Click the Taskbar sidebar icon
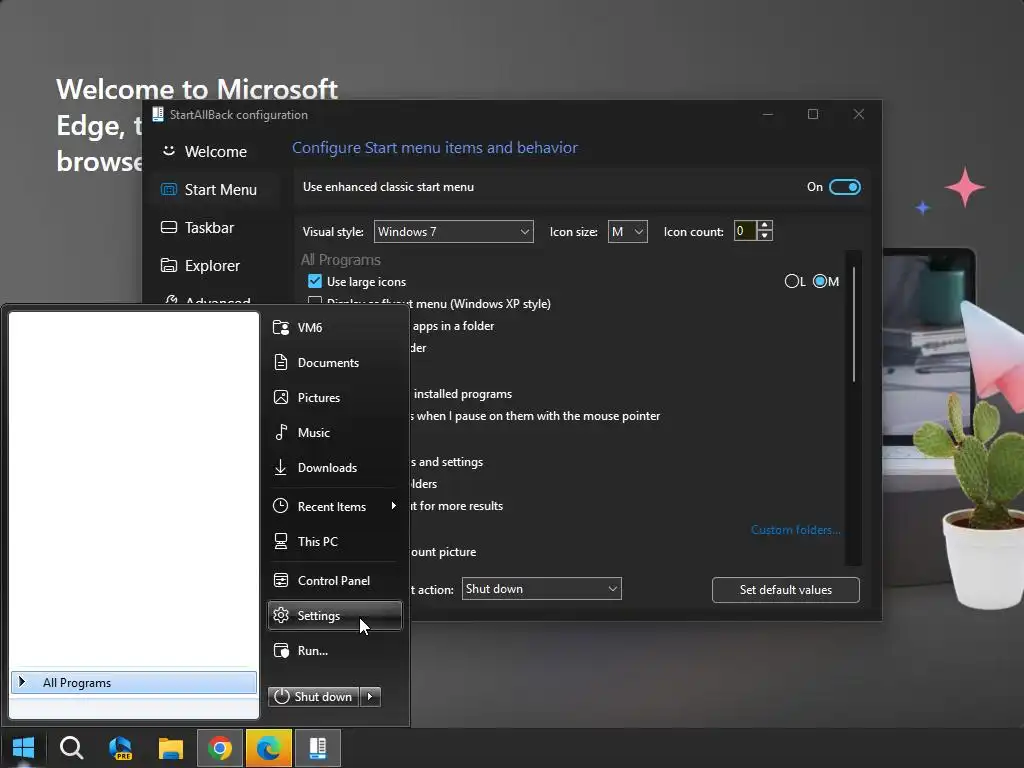Screen dimensions: 1024x768 click(169, 227)
